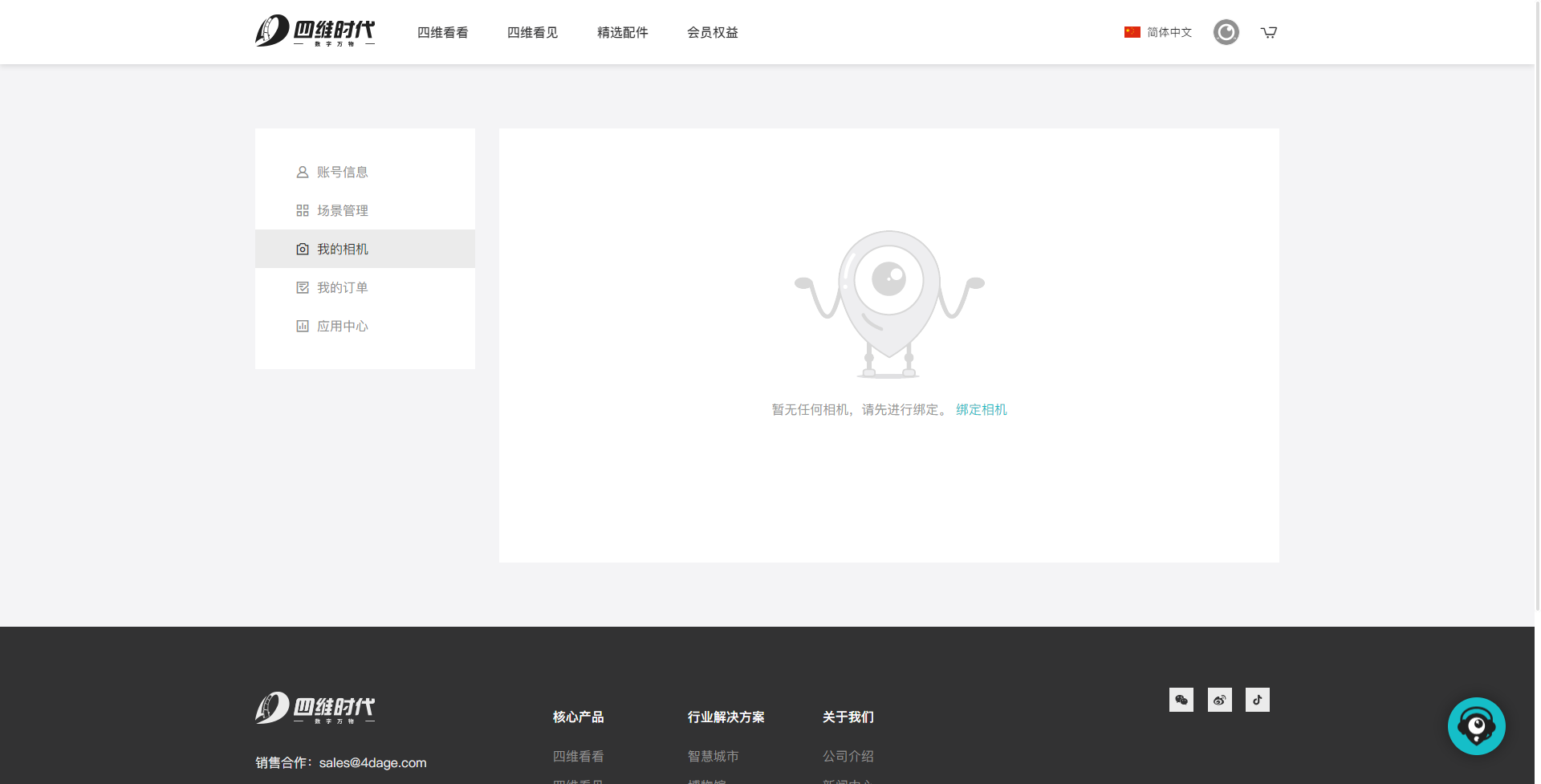
Task: Open the customer service chat bubble
Action: [x=1476, y=726]
